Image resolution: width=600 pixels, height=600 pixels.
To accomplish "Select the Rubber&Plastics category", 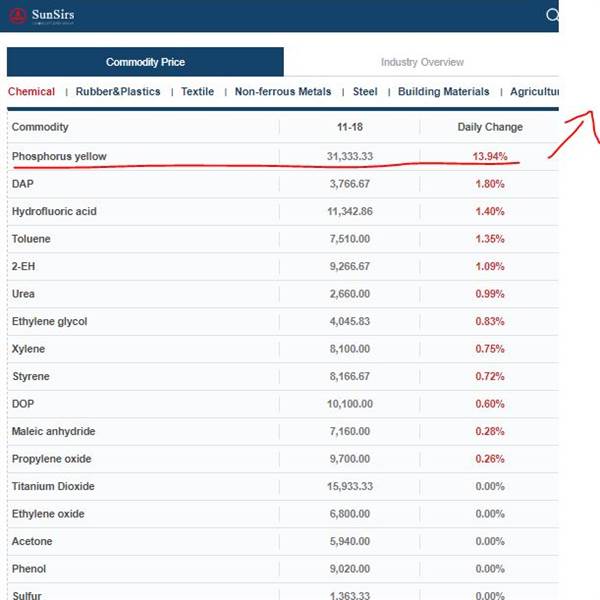I will pyautogui.click(x=118, y=91).
